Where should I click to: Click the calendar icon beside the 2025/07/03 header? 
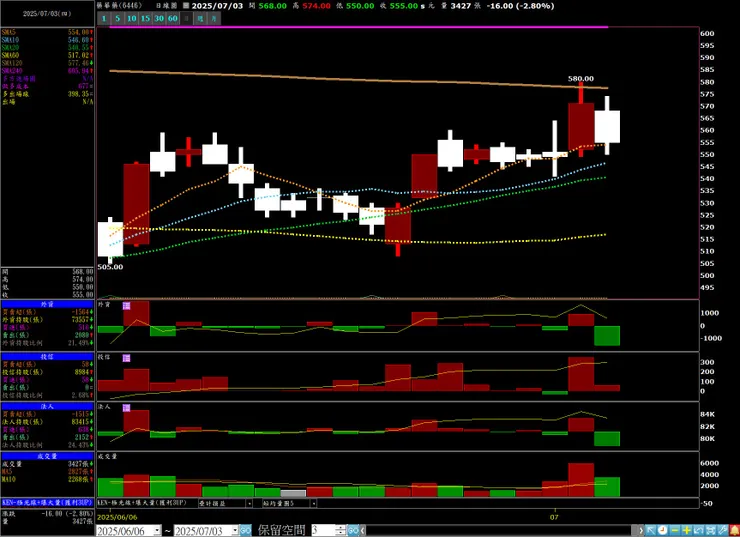(186, 6)
